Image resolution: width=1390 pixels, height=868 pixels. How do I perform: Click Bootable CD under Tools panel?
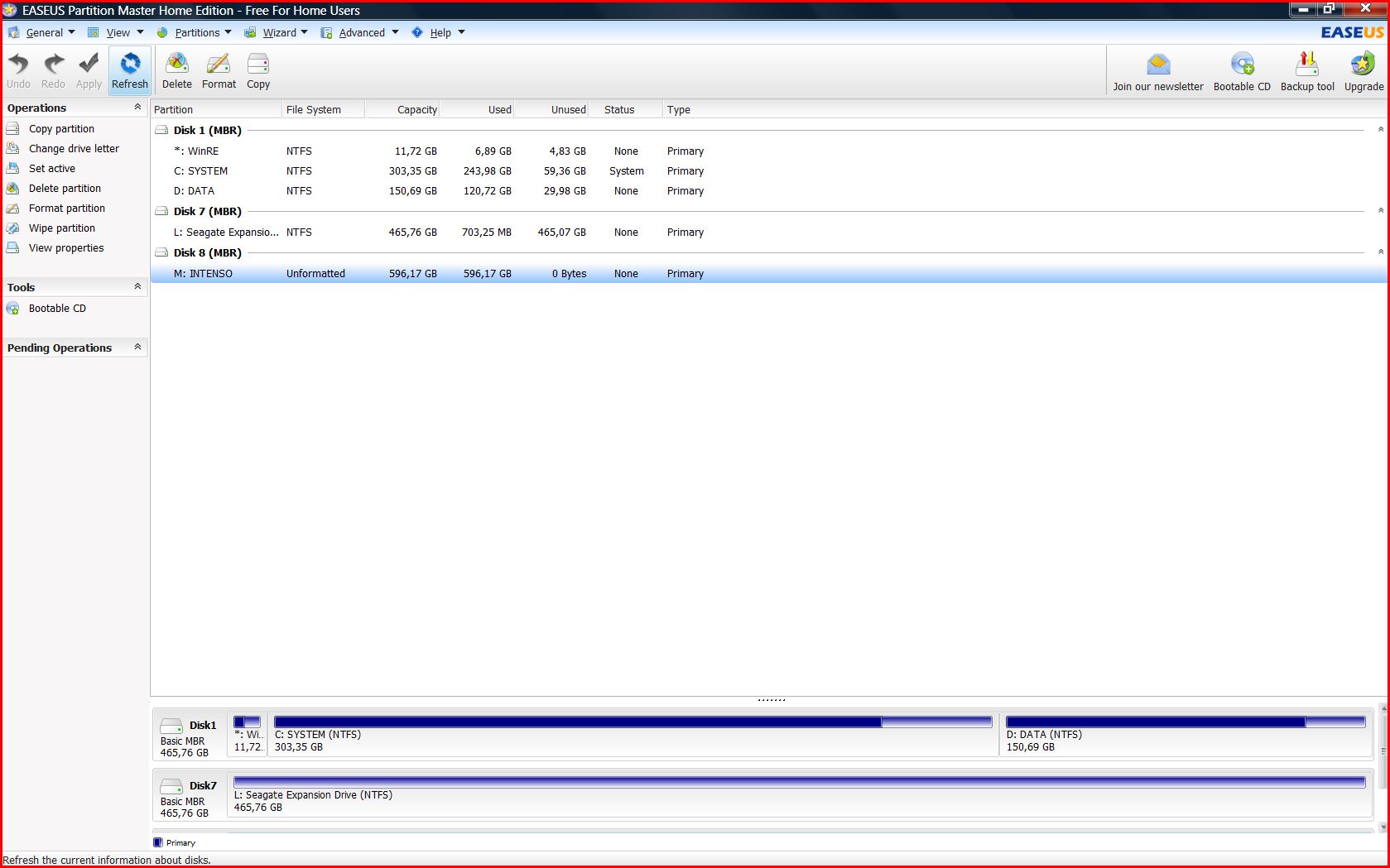57,309
